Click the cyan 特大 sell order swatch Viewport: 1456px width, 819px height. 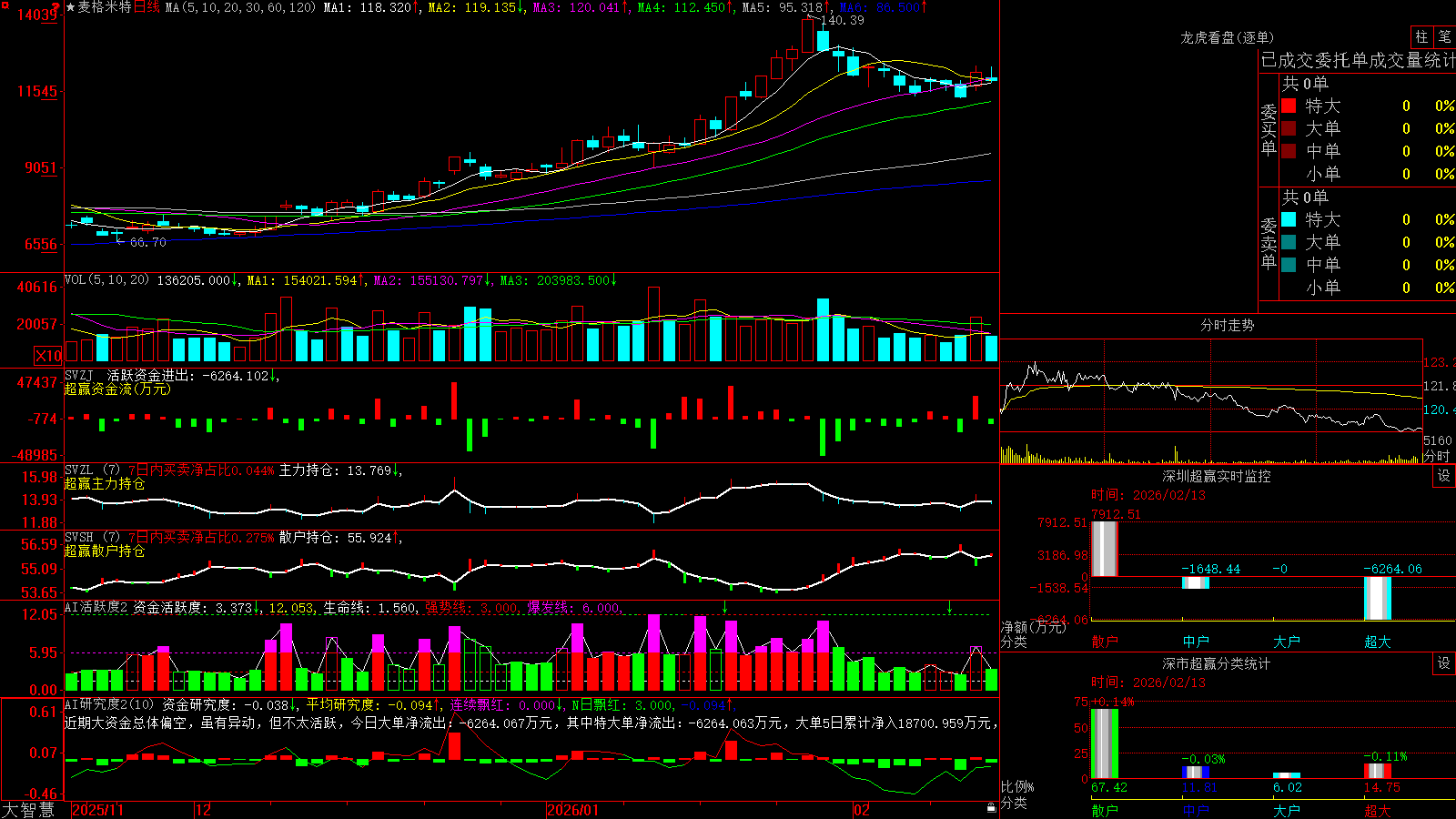click(x=1289, y=219)
